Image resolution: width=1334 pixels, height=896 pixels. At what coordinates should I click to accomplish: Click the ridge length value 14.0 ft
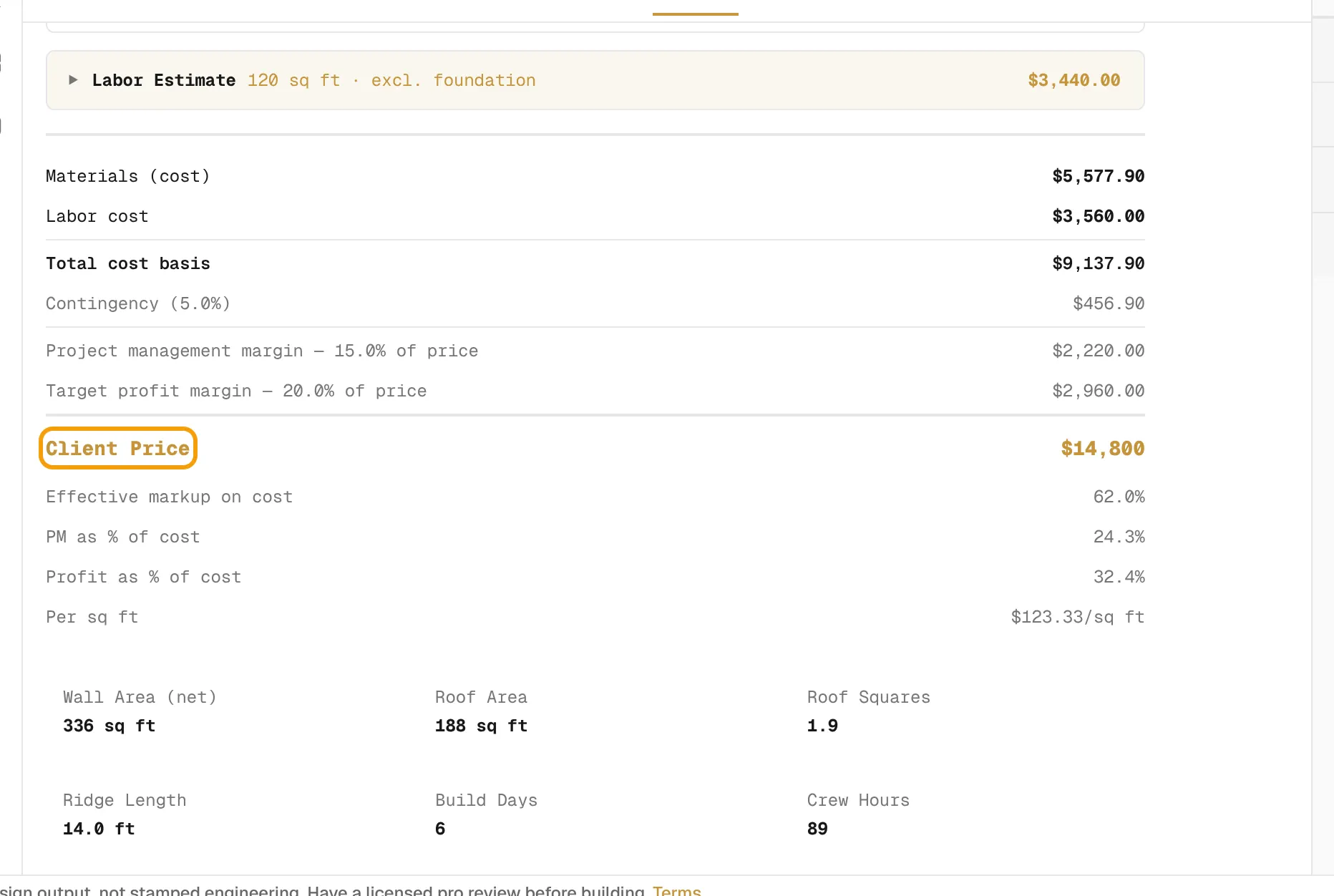[x=99, y=829]
